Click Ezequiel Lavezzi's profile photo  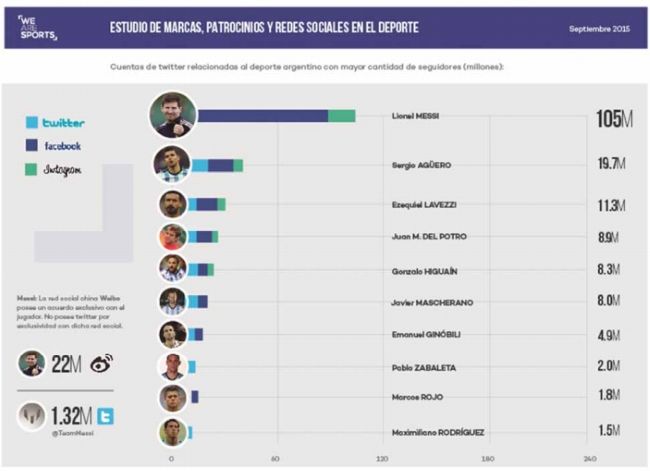tap(173, 204)
